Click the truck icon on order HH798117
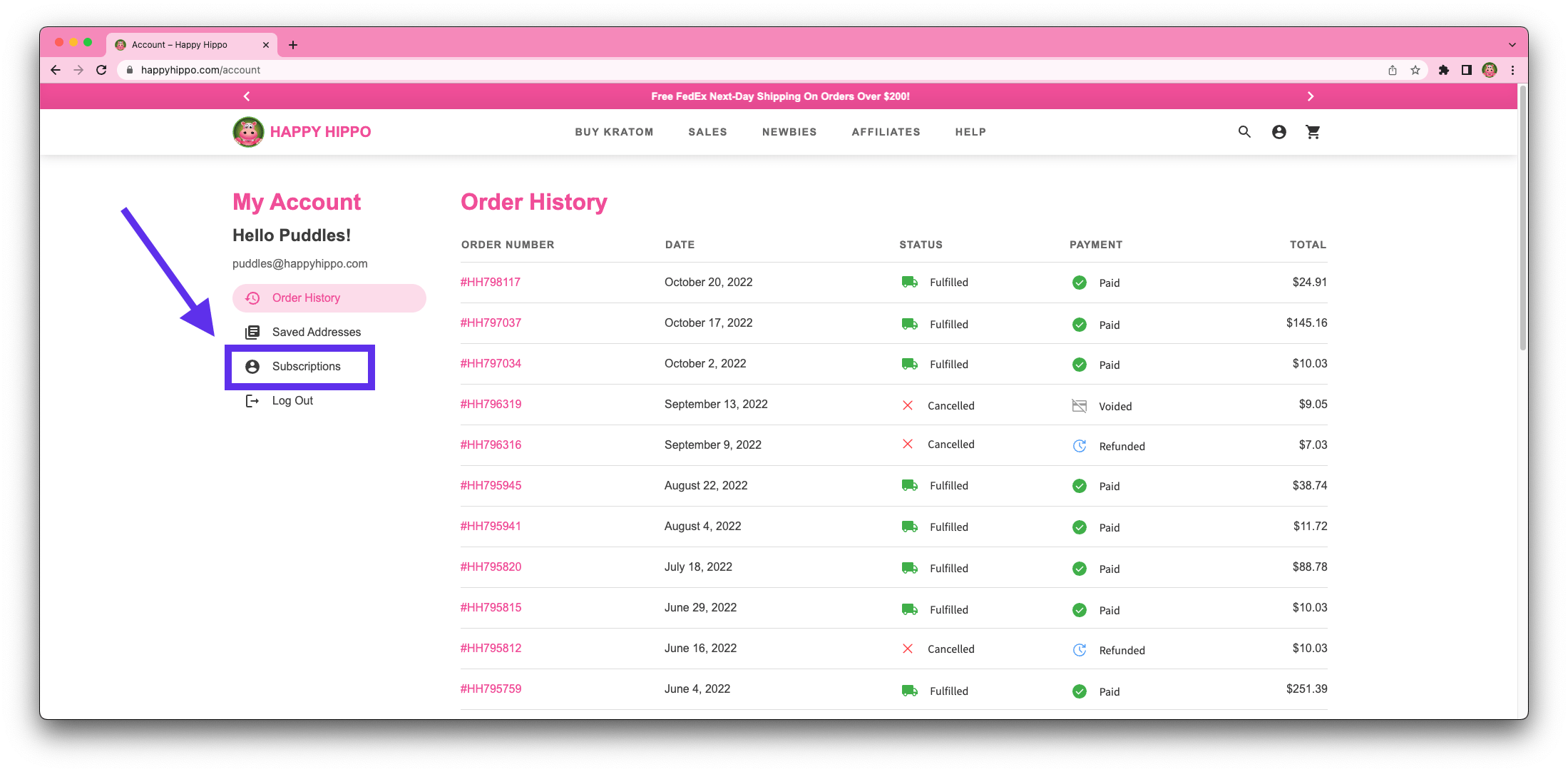Screen dimensions: 1568x772 point(909,281)
